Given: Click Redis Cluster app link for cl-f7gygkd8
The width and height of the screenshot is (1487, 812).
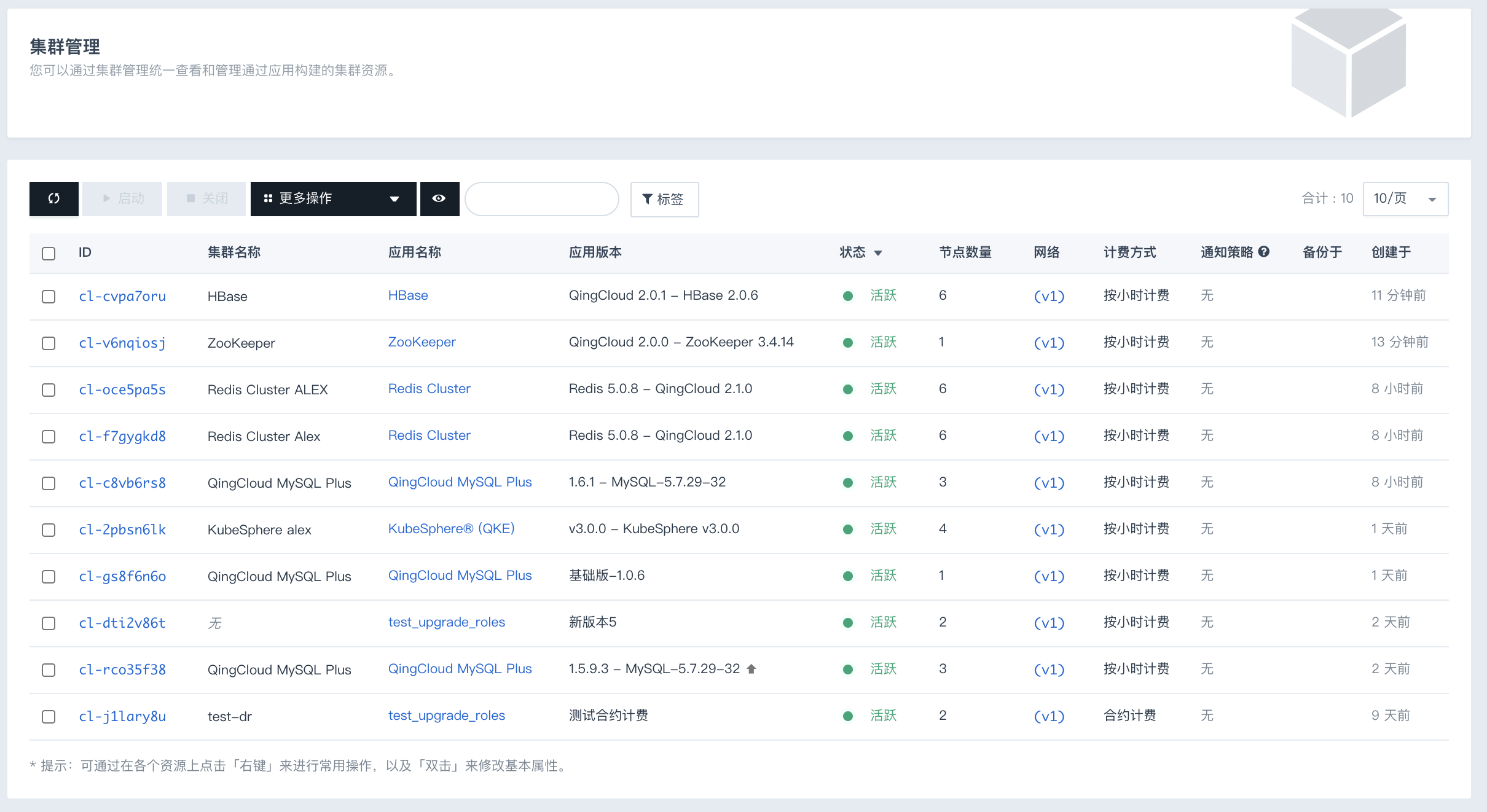Looking at the screenshot, I should (x=429, y=435).
